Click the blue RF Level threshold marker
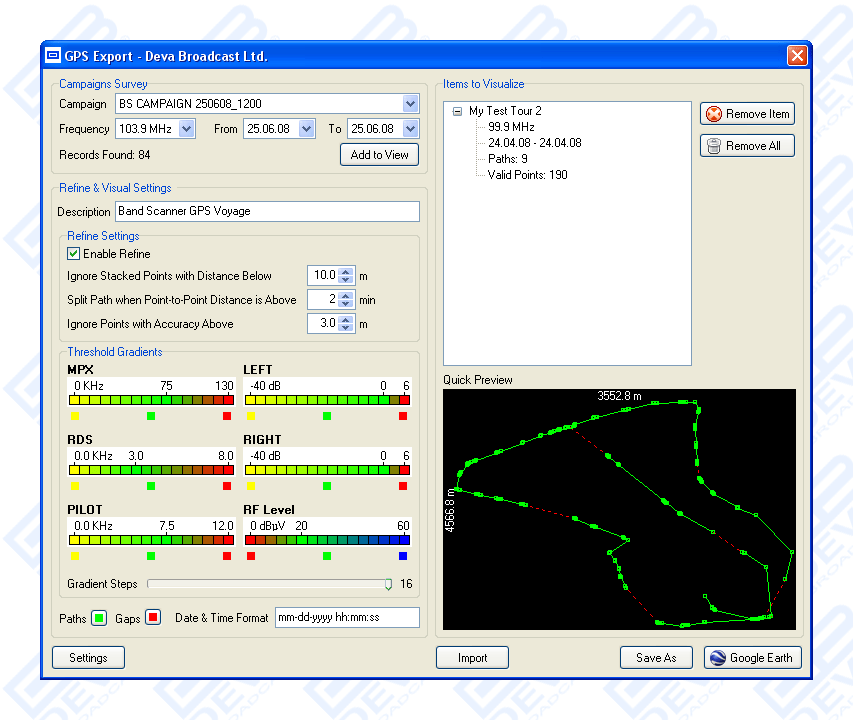The height and width of the screenshot is (720, 853). tap(403, 556)
